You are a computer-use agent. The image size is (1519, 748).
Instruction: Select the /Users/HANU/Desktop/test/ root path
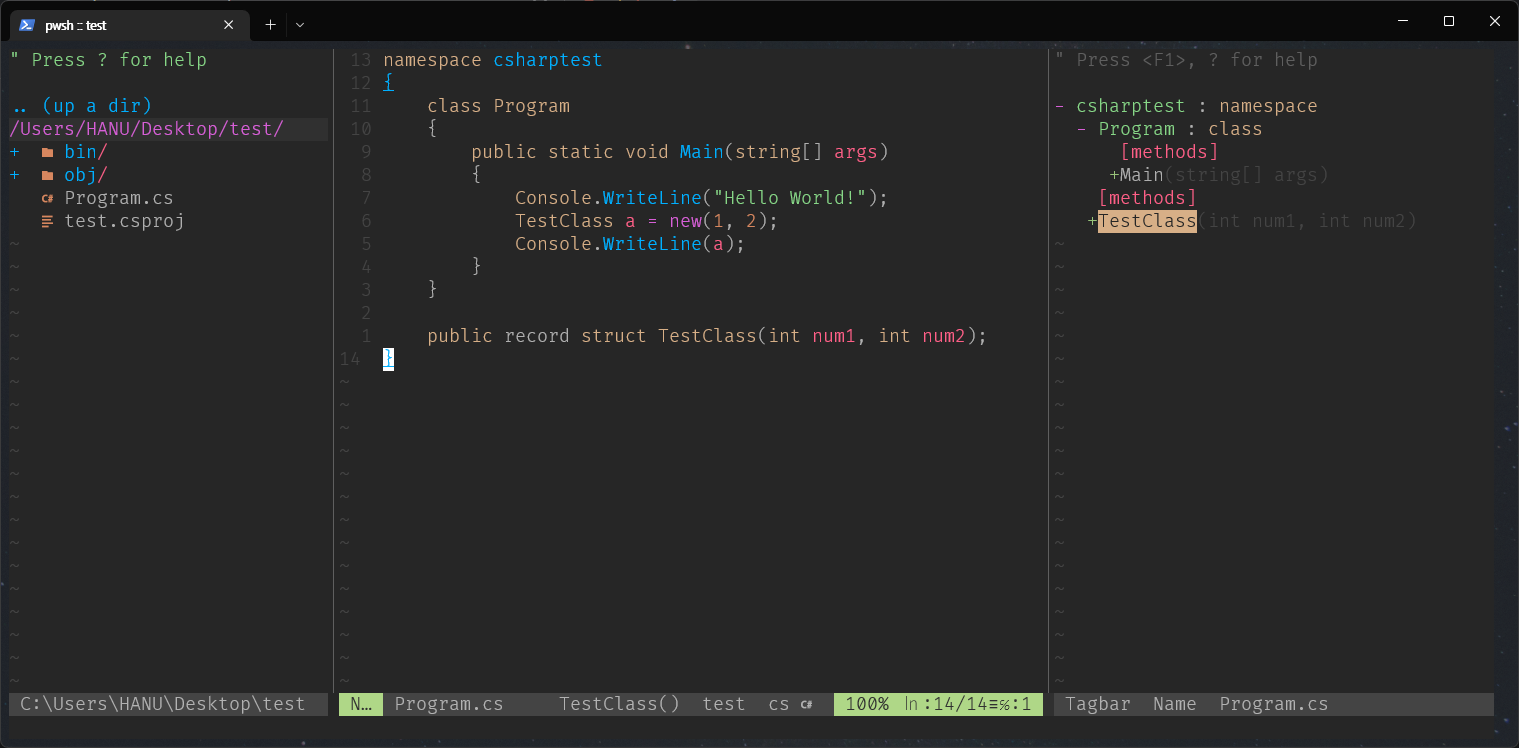[x=147, y=129]
